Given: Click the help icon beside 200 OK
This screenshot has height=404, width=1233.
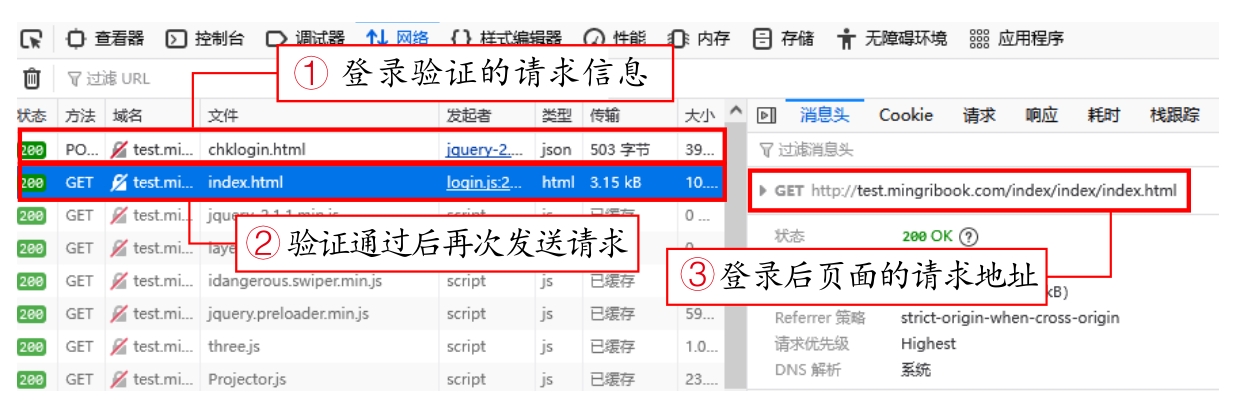Looking at the screenshot, I should coord(967,237).
